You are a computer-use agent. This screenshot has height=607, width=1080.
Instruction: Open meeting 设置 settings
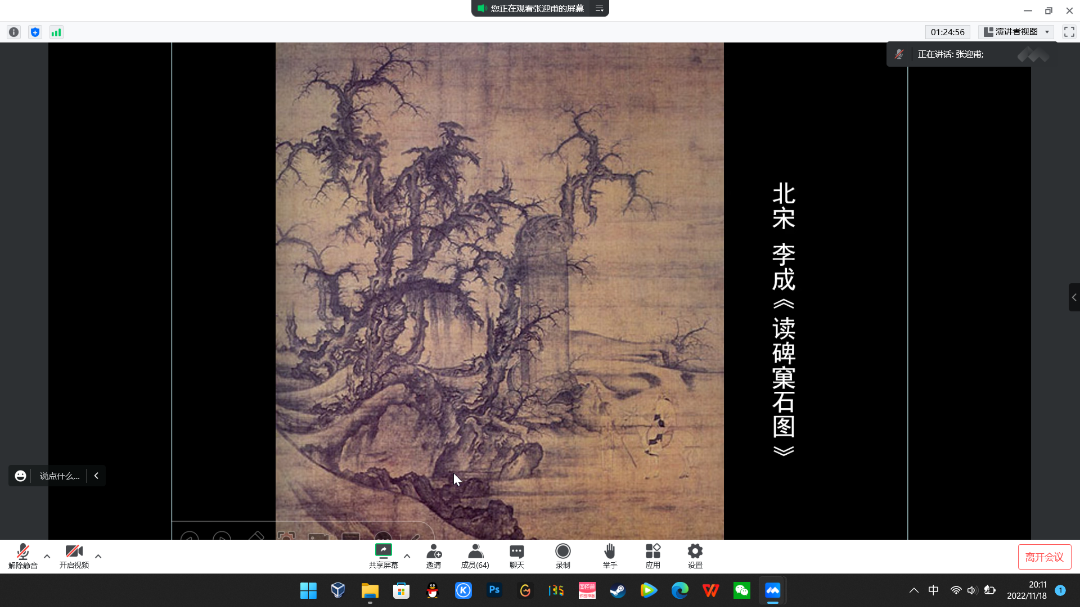pyautogui.click(x=695, y=556)
